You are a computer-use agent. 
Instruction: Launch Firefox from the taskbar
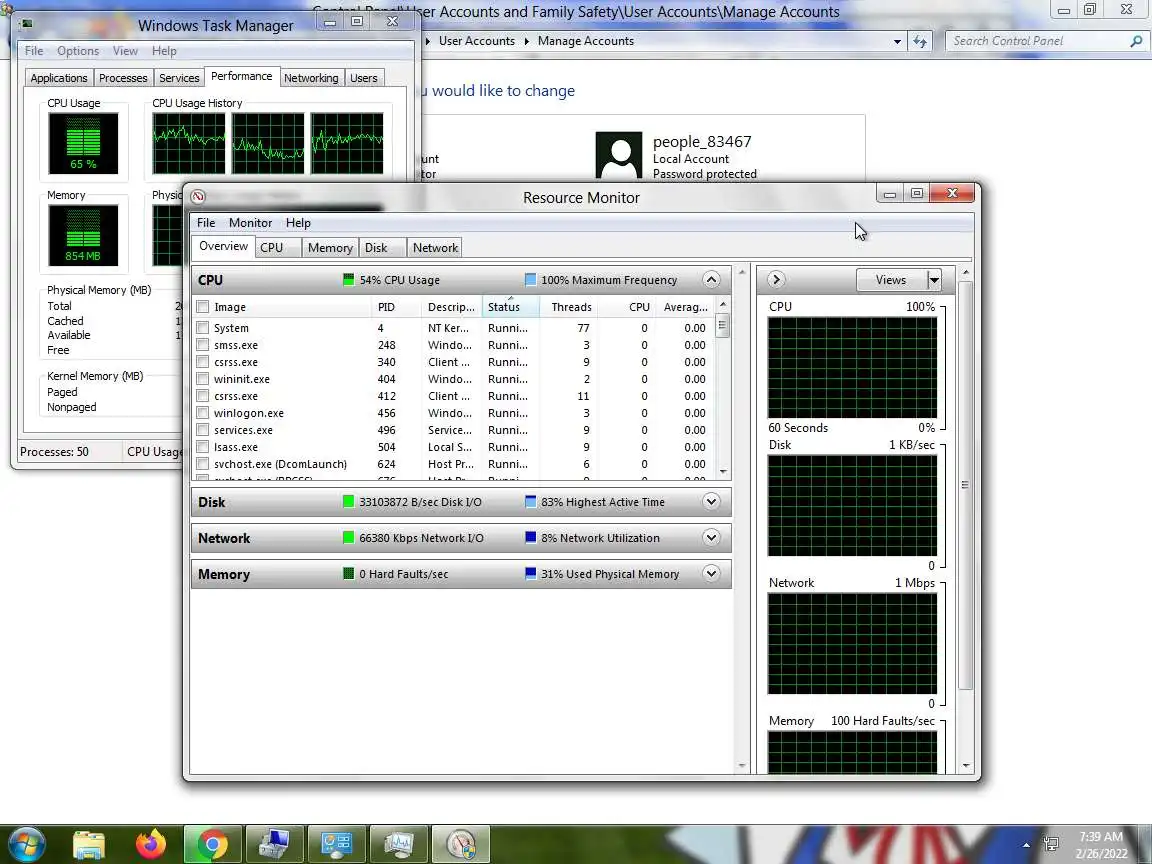coord(151,845)
